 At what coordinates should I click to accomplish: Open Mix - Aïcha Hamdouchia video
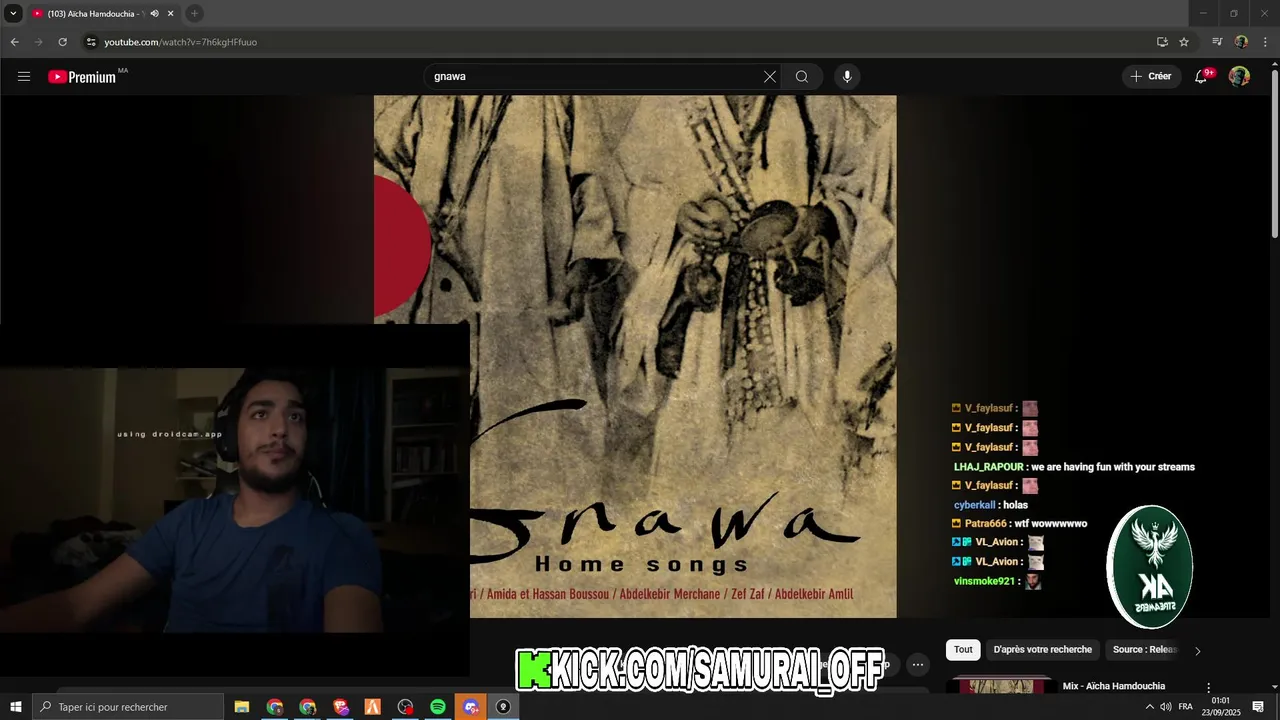(1113, 686)
